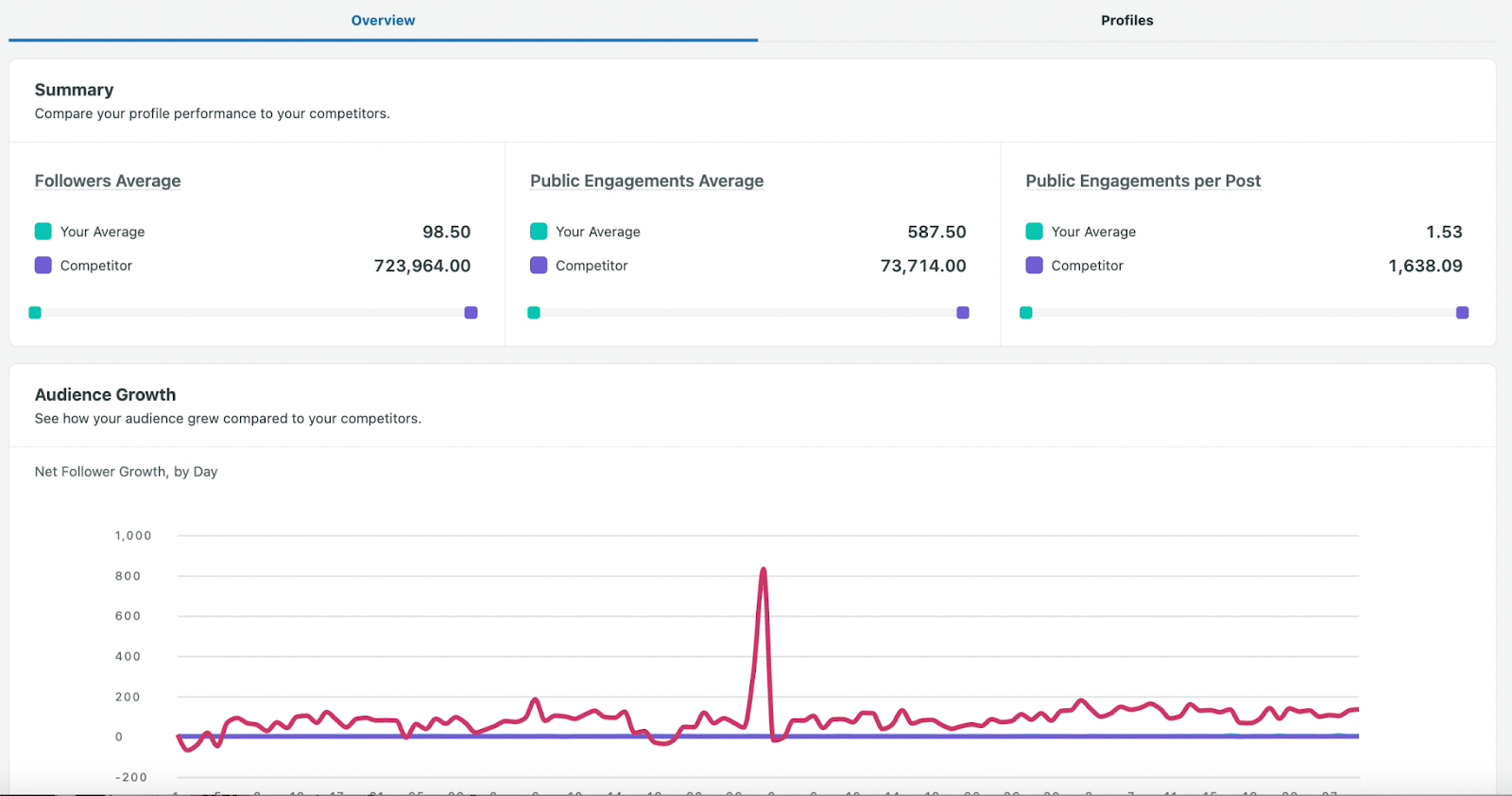Switch to the Profiles tab
The height and width of the screenshot is (796, 1512).
(x=1126, y=21)
